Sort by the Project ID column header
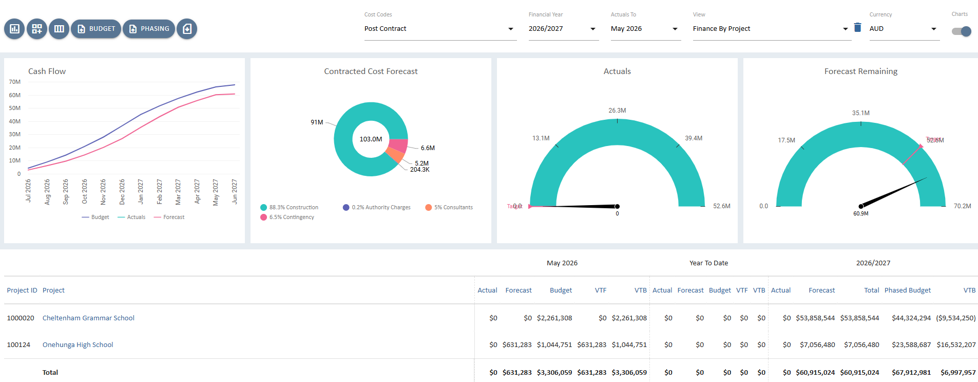Image resolution: width=978 pixels, height=382 pixels. [22, 290]
